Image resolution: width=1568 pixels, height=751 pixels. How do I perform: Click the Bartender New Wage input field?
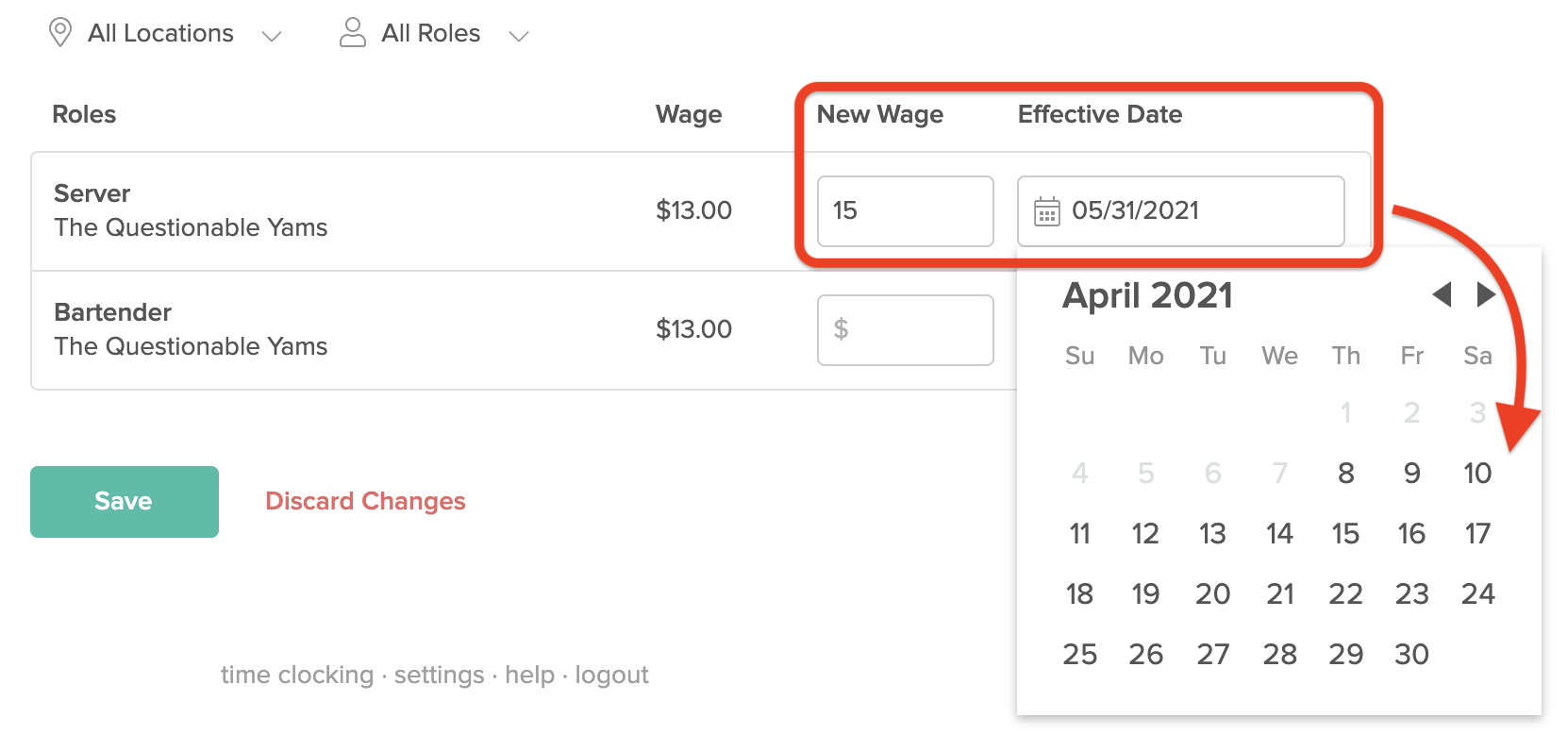(905, 330)
